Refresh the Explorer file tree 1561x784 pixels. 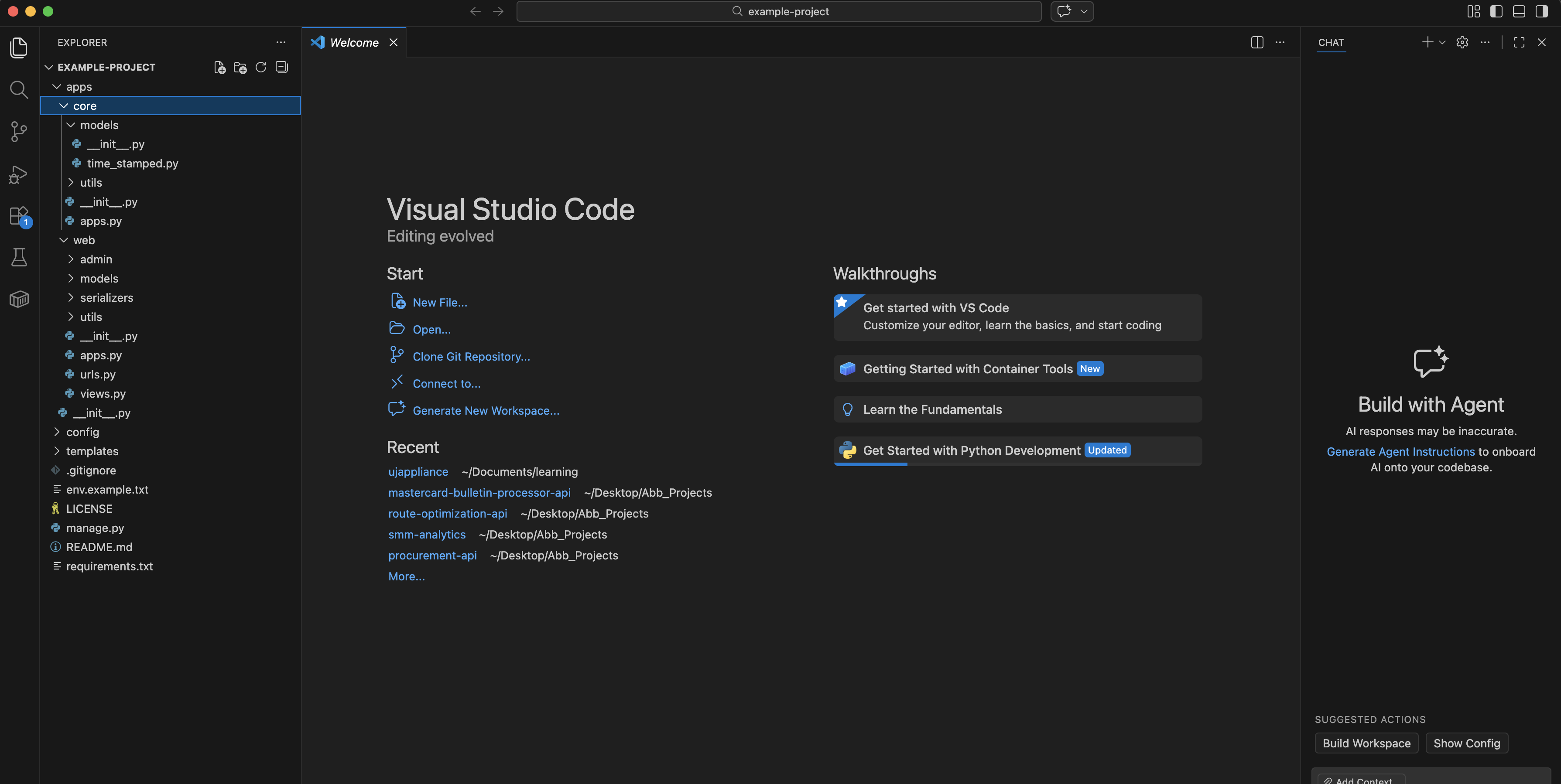coord(260,67)
